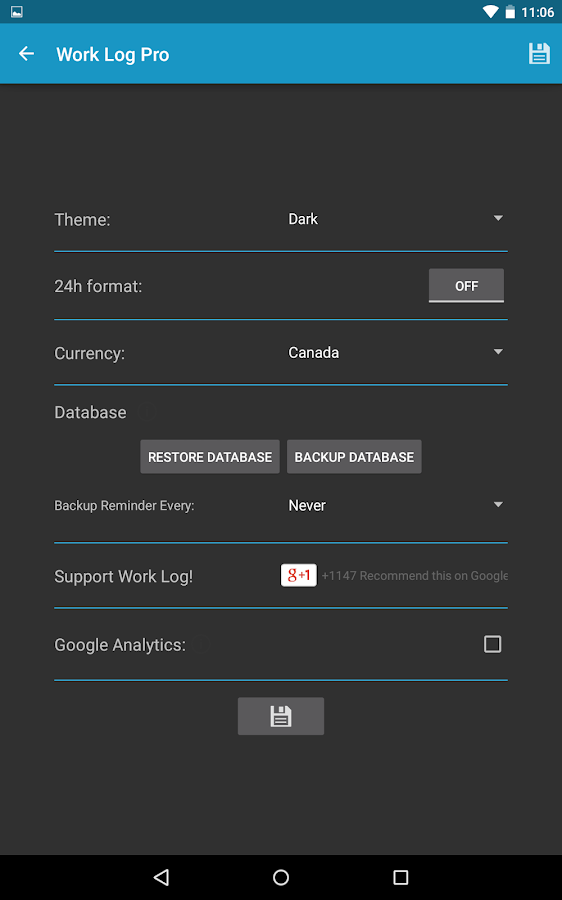Tap the back arrow in header
The height and width of the screenshot is (900, 562).
click(x=26, y=54)
